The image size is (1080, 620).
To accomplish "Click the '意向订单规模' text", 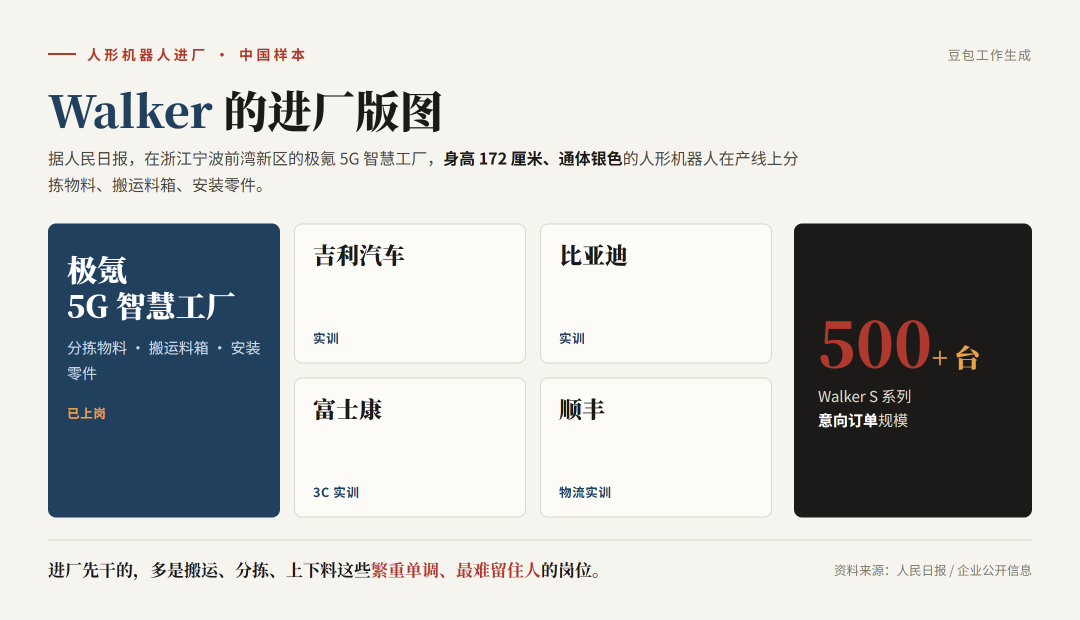I will click(862, 421).
